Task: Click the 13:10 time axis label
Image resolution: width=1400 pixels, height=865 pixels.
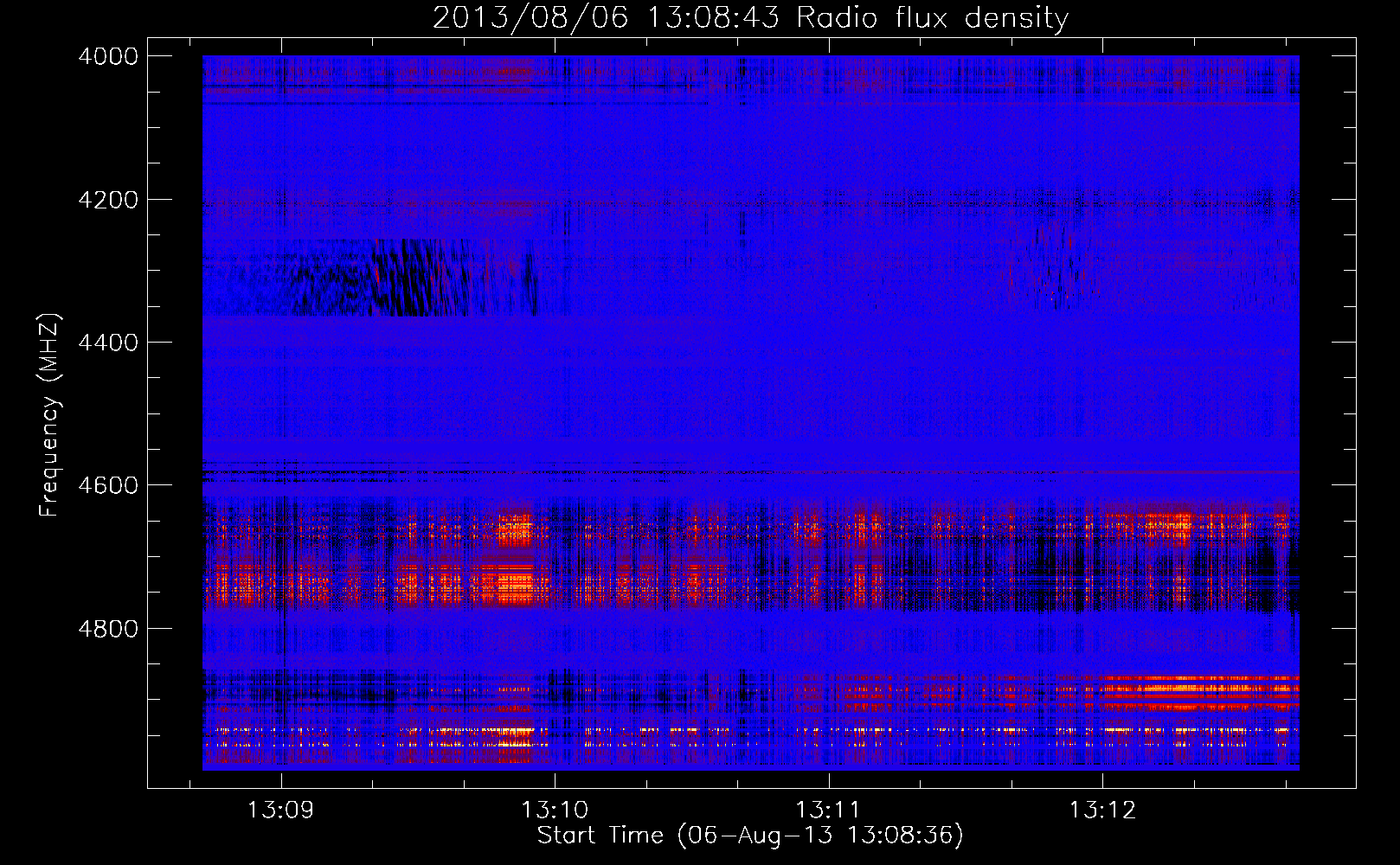Action: 554,810
